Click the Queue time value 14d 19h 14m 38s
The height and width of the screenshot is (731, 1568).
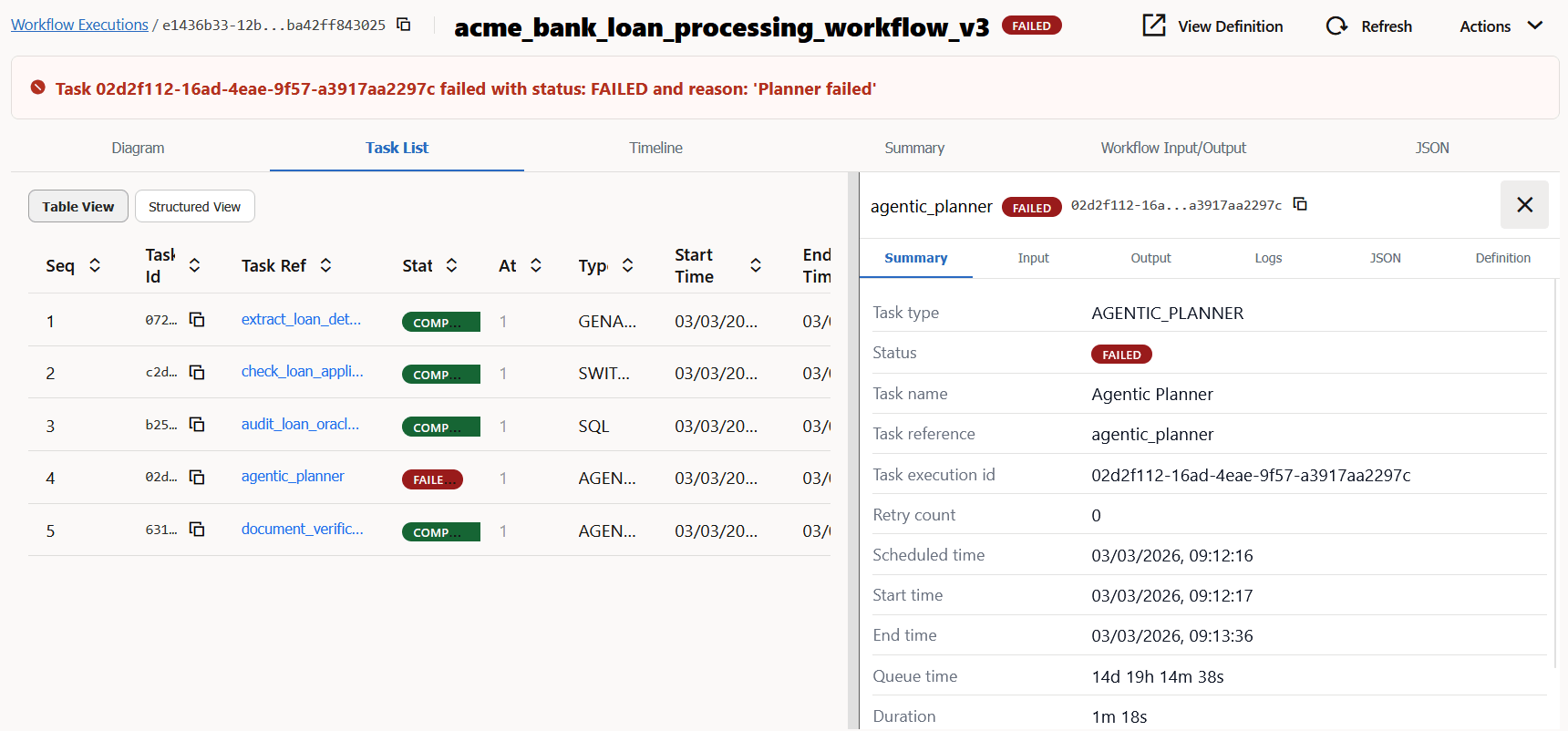coord(1158,676)
